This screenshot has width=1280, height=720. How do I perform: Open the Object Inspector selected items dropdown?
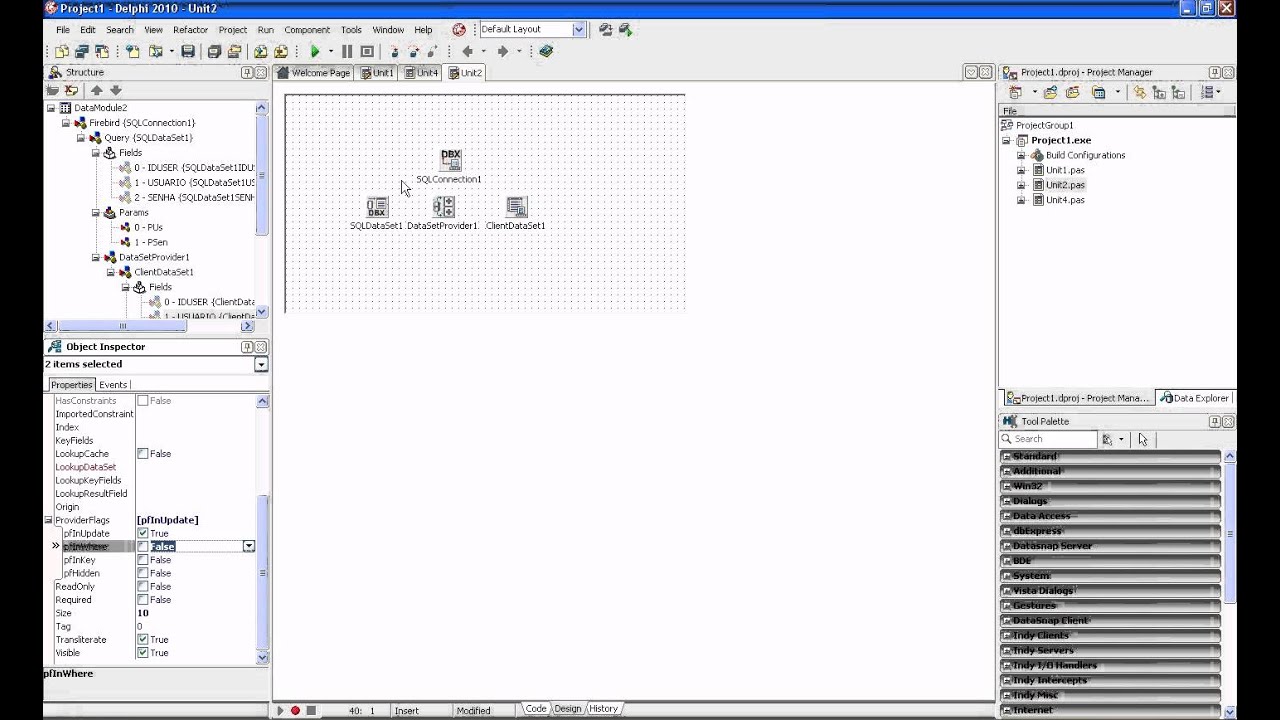[x=261, y=365]
